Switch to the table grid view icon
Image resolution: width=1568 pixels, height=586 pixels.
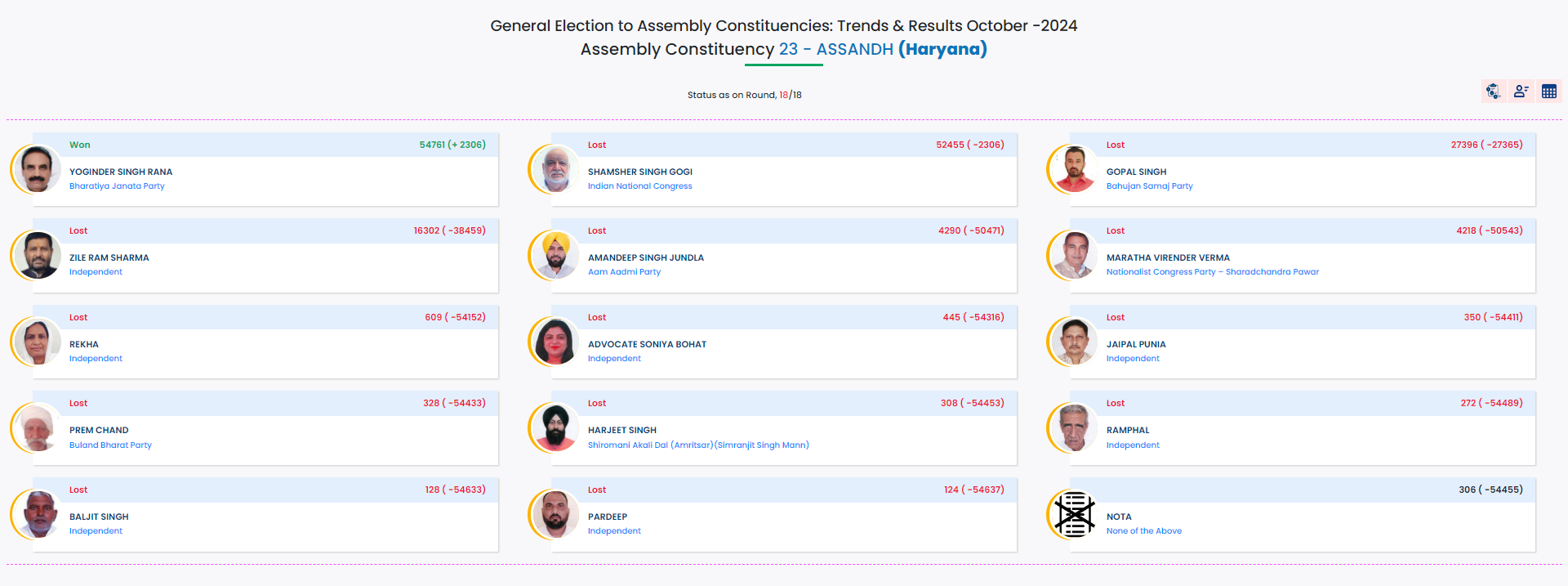click(x=1548, y=92)
